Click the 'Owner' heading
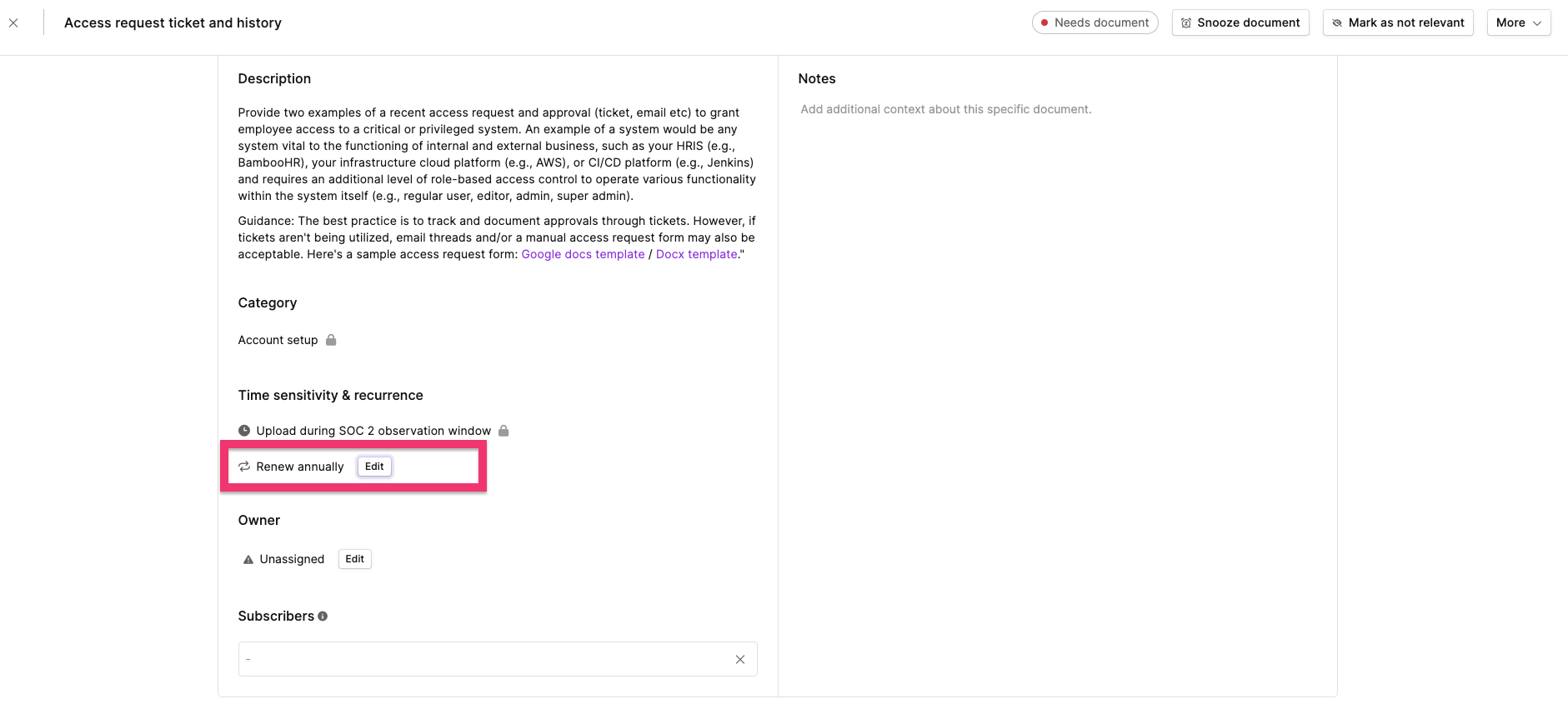The width and height of the screenshot is (1568, 709). tap(258, 520)
